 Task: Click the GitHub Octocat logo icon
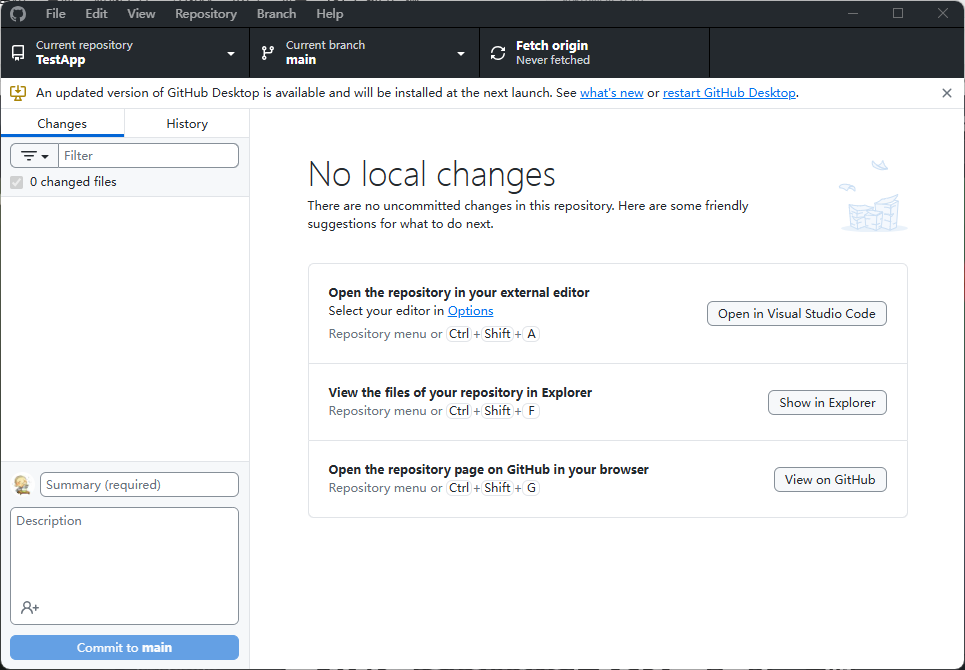tap(18, 14)
